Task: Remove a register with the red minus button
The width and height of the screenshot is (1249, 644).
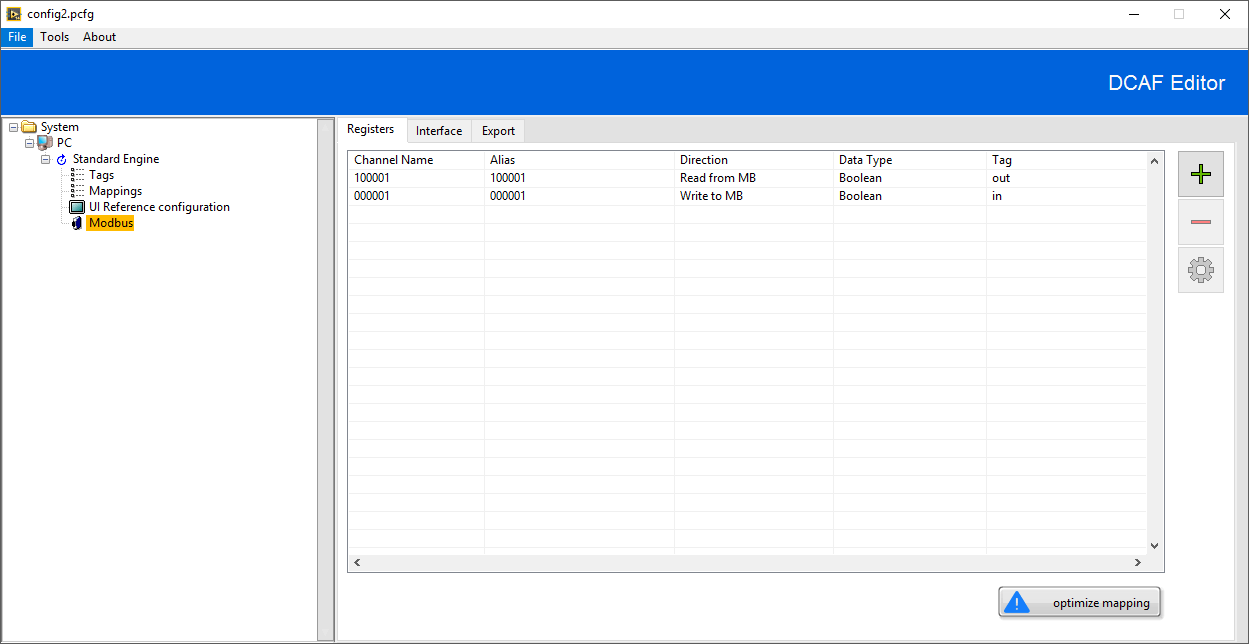Action: [1200, 221]
